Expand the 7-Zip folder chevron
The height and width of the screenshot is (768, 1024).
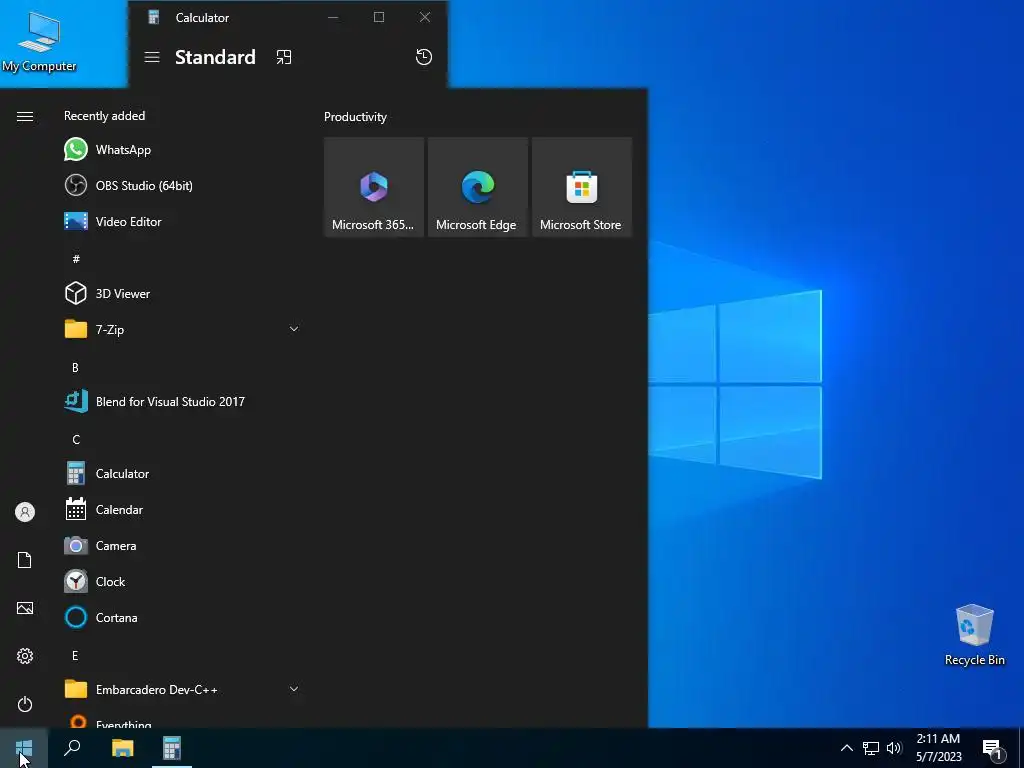294,329
